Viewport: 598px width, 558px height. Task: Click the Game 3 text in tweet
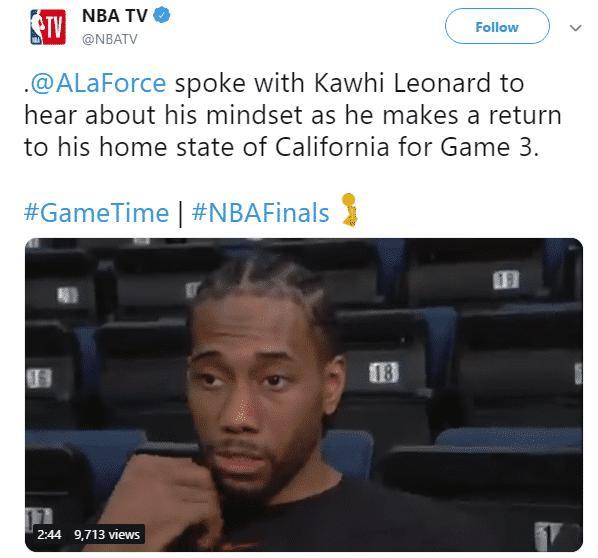(490, 147)
